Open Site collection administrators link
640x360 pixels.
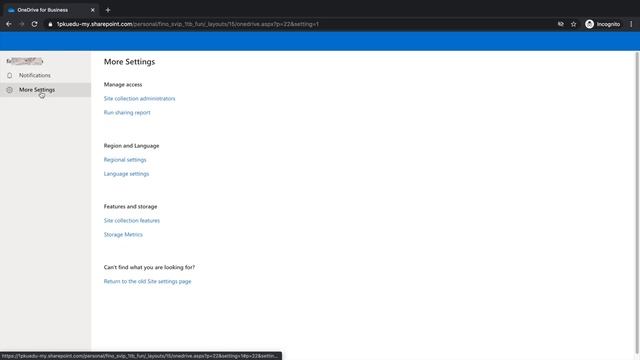(x=140, y=99)
